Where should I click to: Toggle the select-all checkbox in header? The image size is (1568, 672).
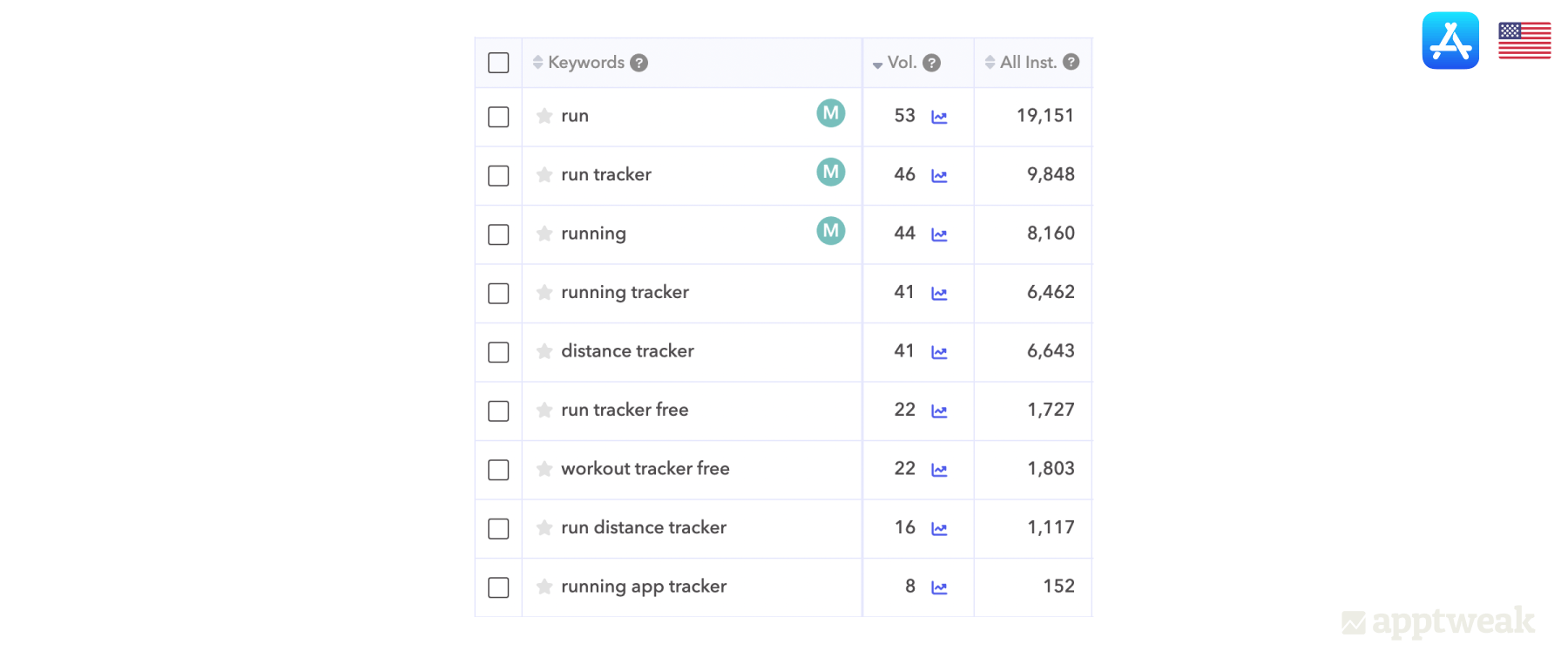(x=498, y=63)
